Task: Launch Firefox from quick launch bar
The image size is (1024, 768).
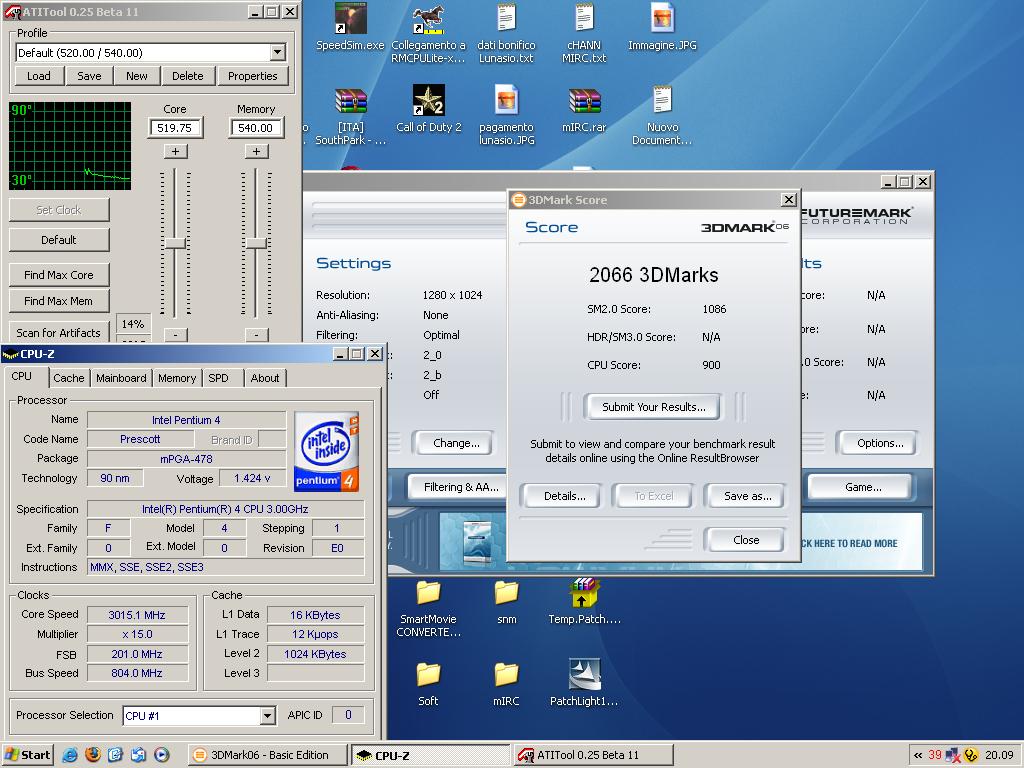Action: 93,755
